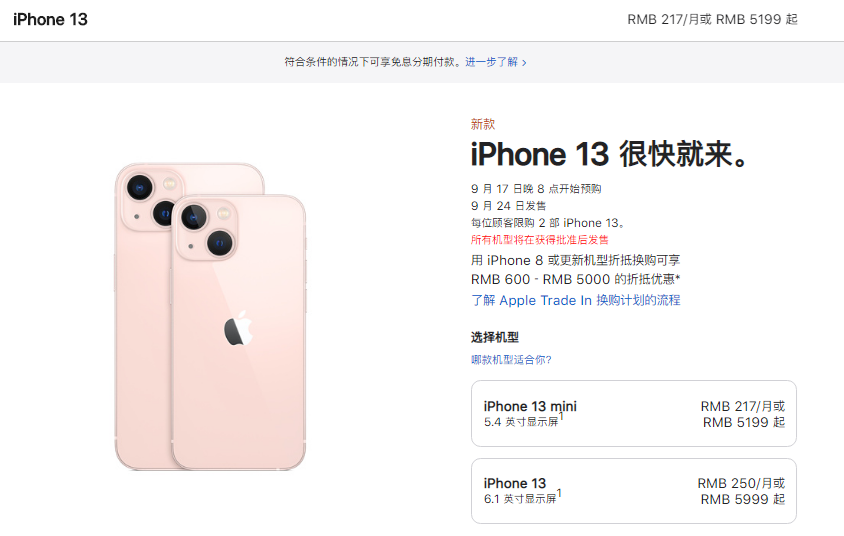
Task: Click the flash on the front phone
Action: coord(223,214)
